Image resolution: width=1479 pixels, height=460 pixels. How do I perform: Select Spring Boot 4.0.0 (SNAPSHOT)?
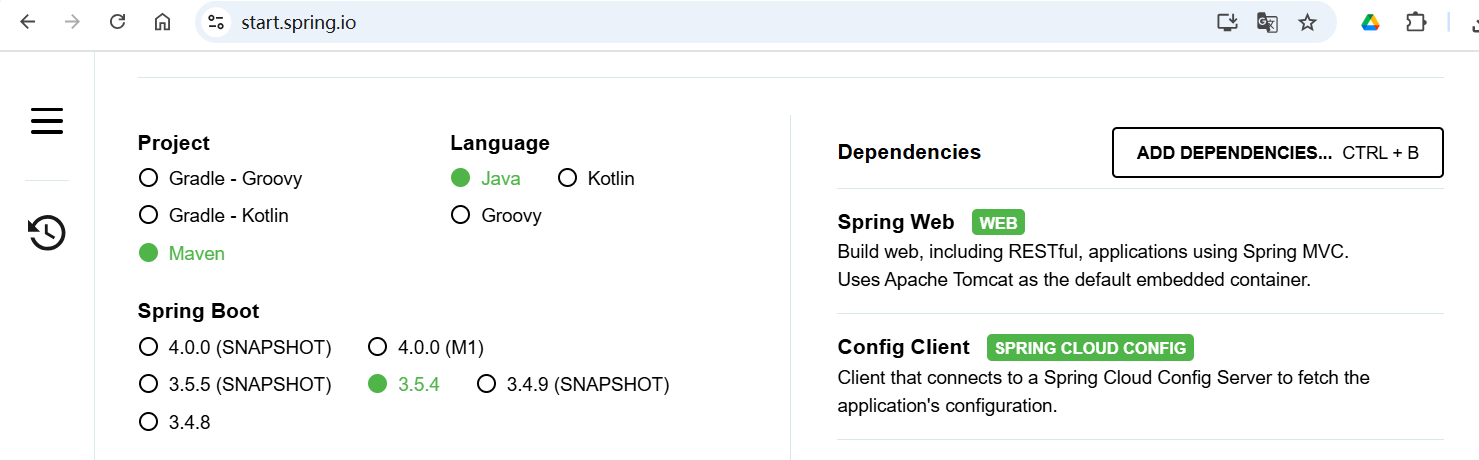coord(235,347)
